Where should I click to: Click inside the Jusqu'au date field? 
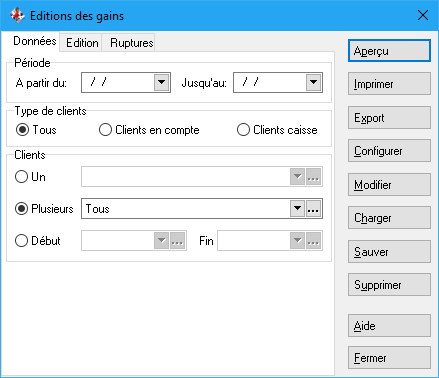pyautogui.click(x=270, y=82)
